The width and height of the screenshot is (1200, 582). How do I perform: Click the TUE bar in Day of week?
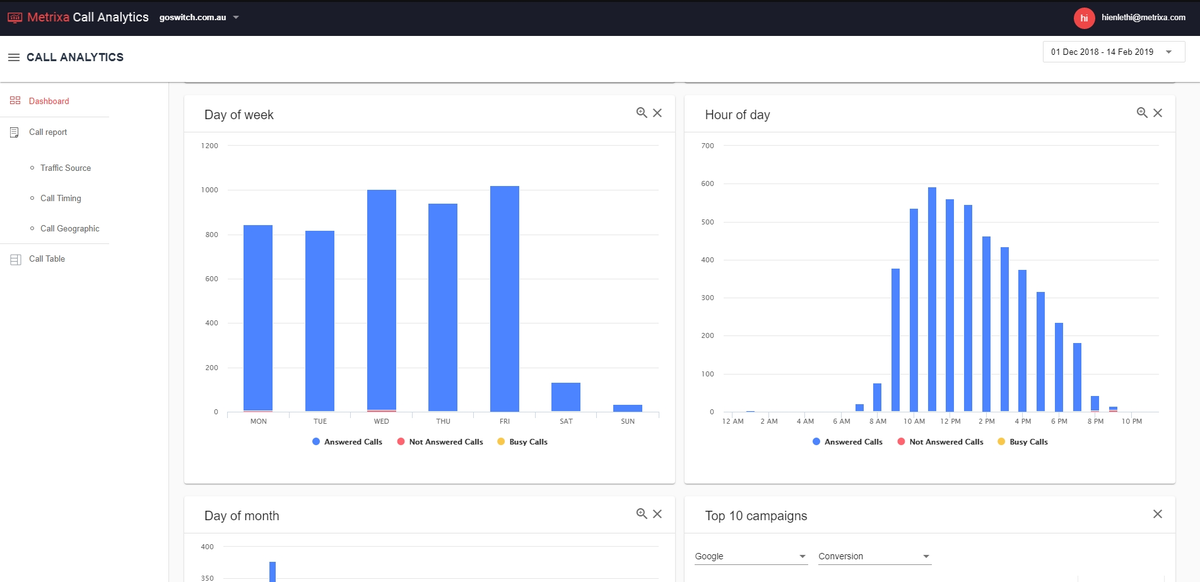click(320, 321)
